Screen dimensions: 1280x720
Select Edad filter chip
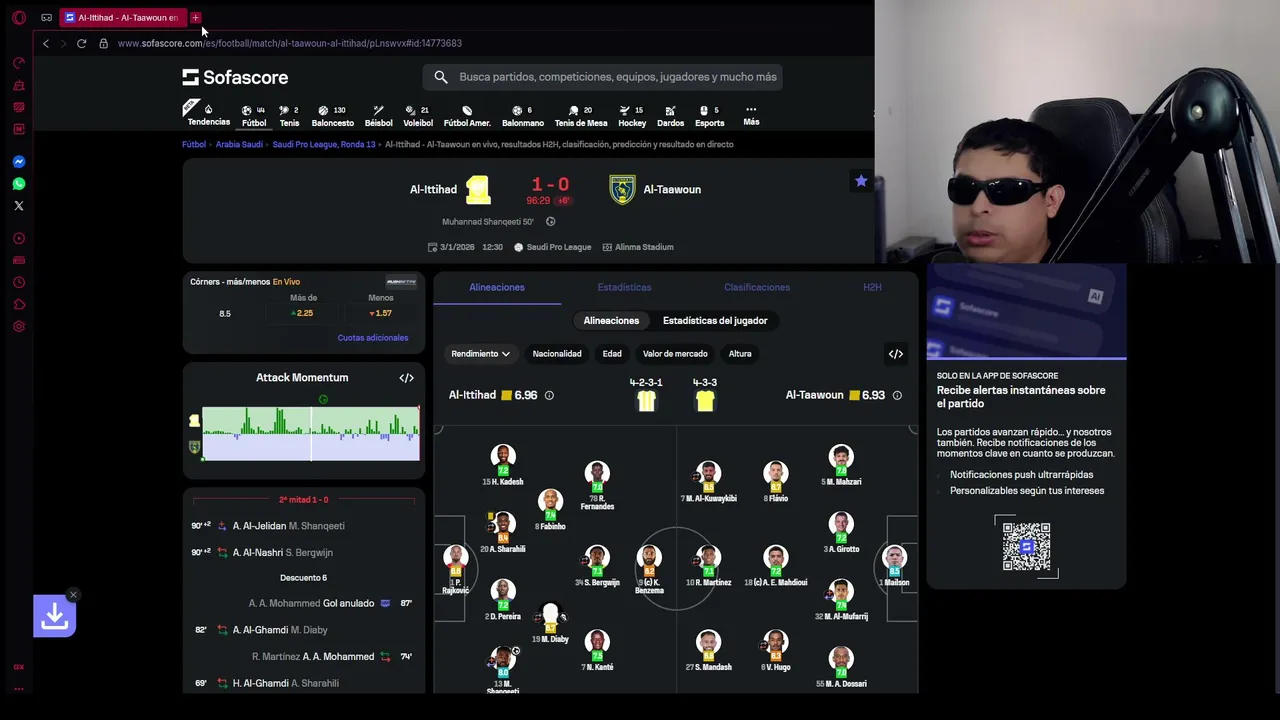tap(612, 354)
